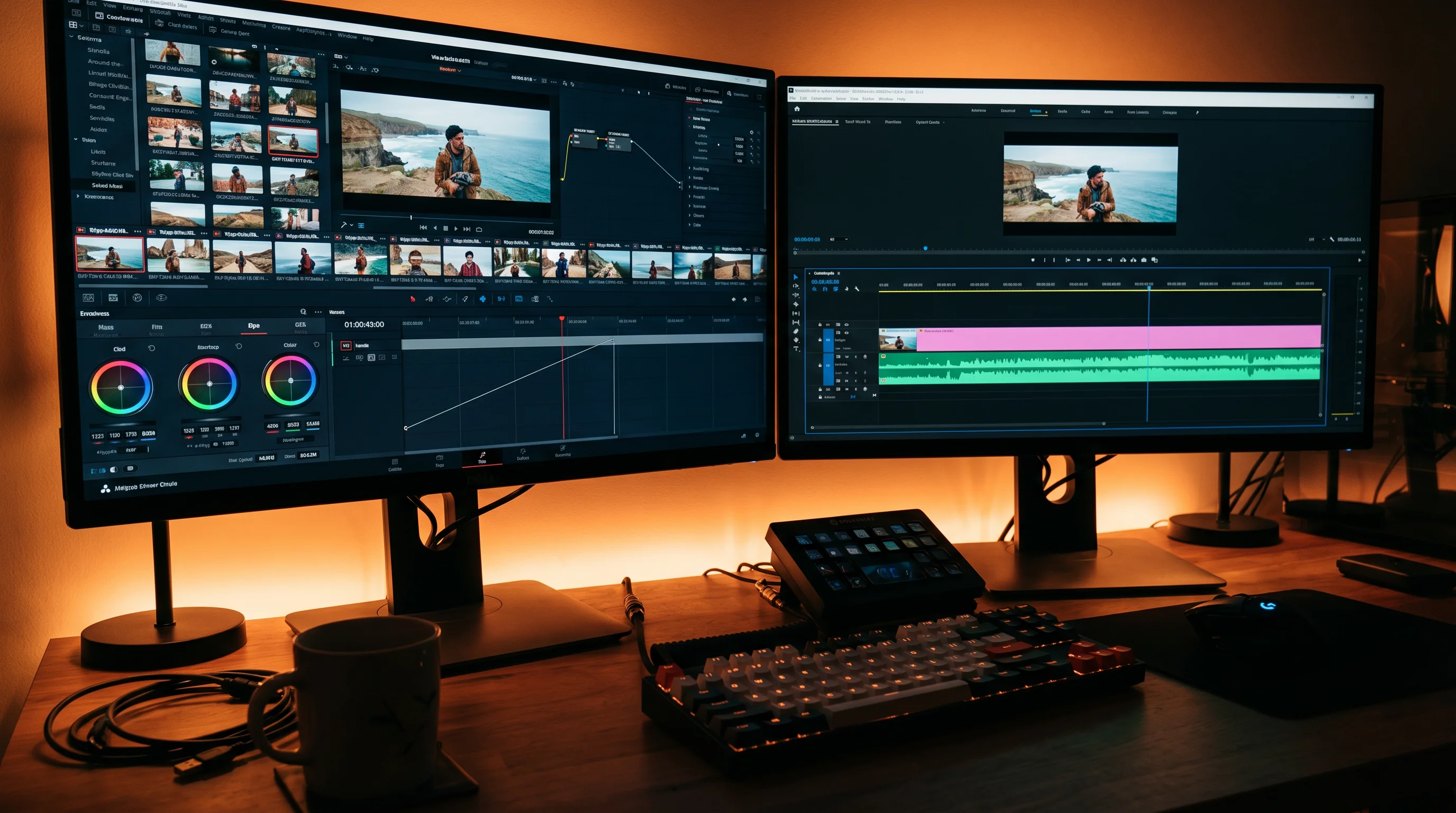Click Home icon in right monitor editor
This screenshot has height=813, width=1456.
tap(797, 109)
